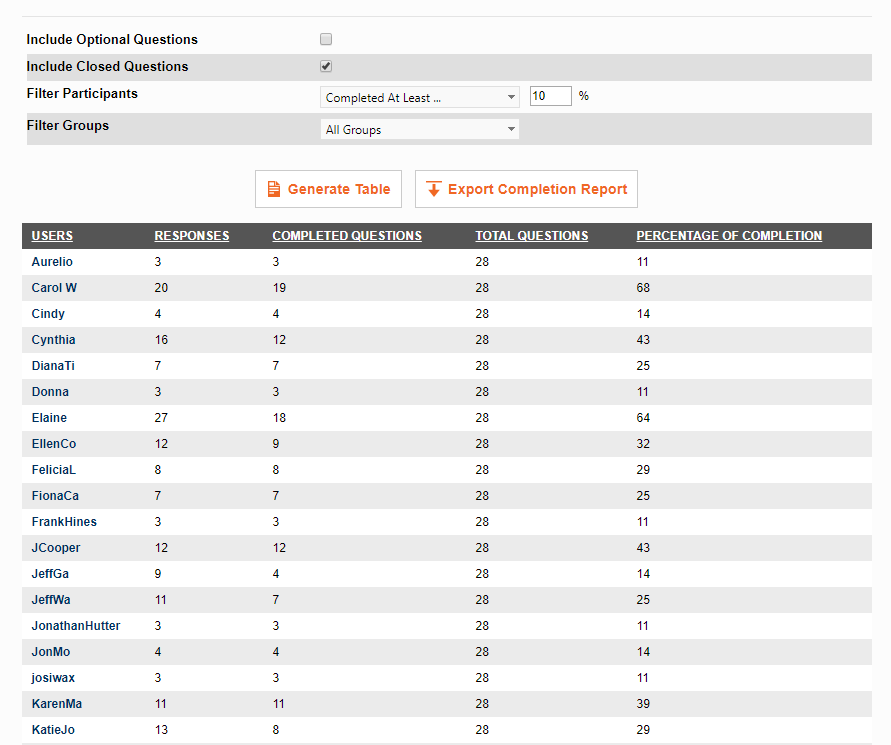Open the Filter Participants dropdown
Viewport: 891px width, 745px height.
(x=419, y=98)
